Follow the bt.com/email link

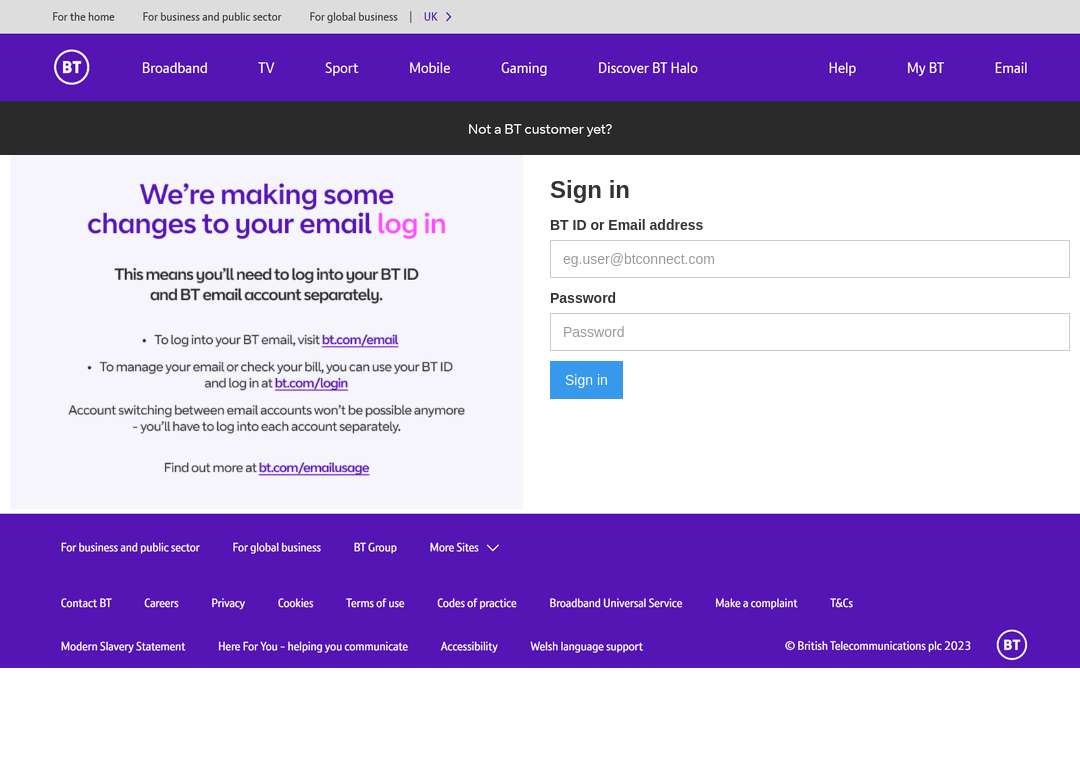360,340
